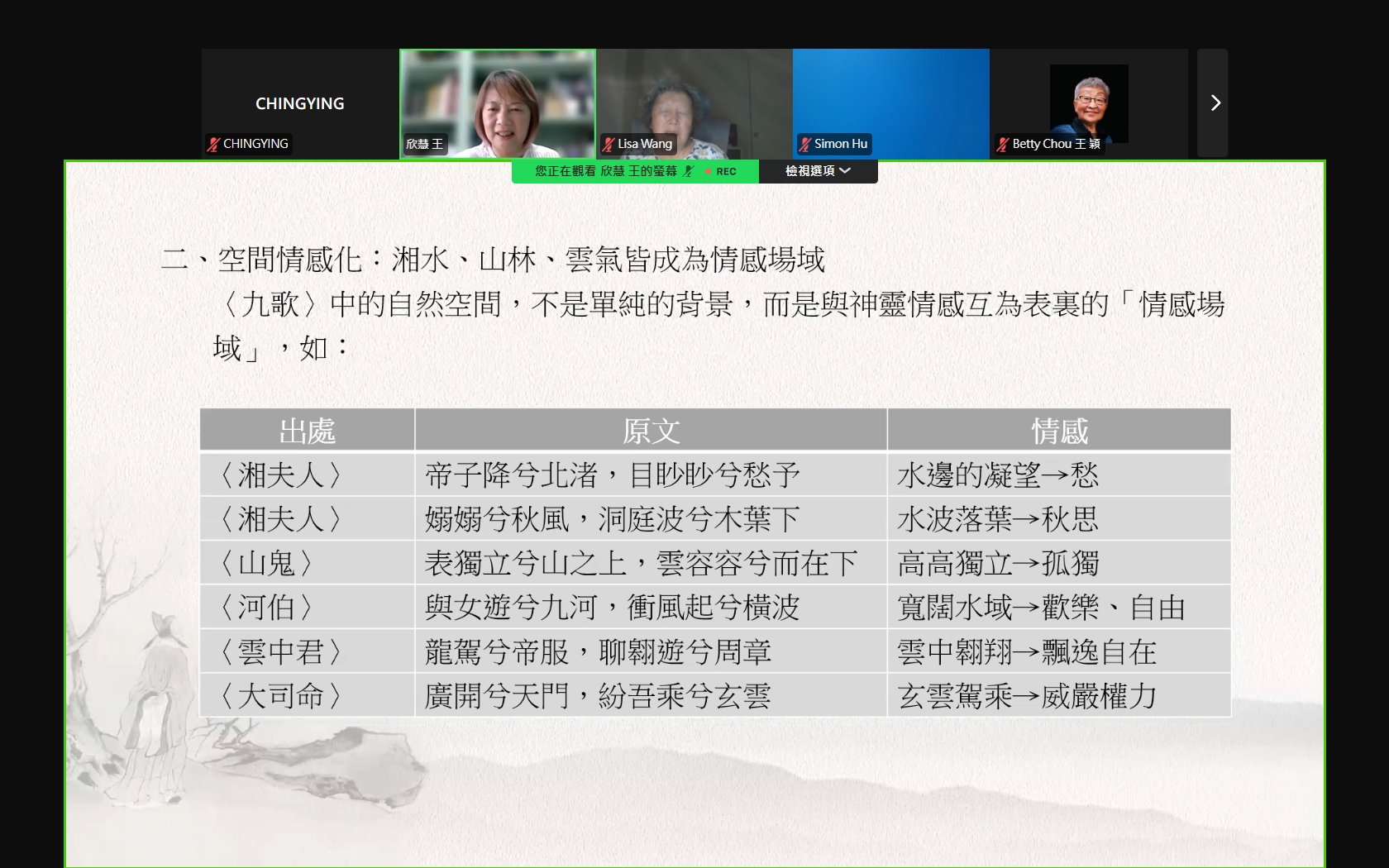1389x868 pixels.
Task: Click Simon Hu's muted microphone icon
Action: (804, 144)
